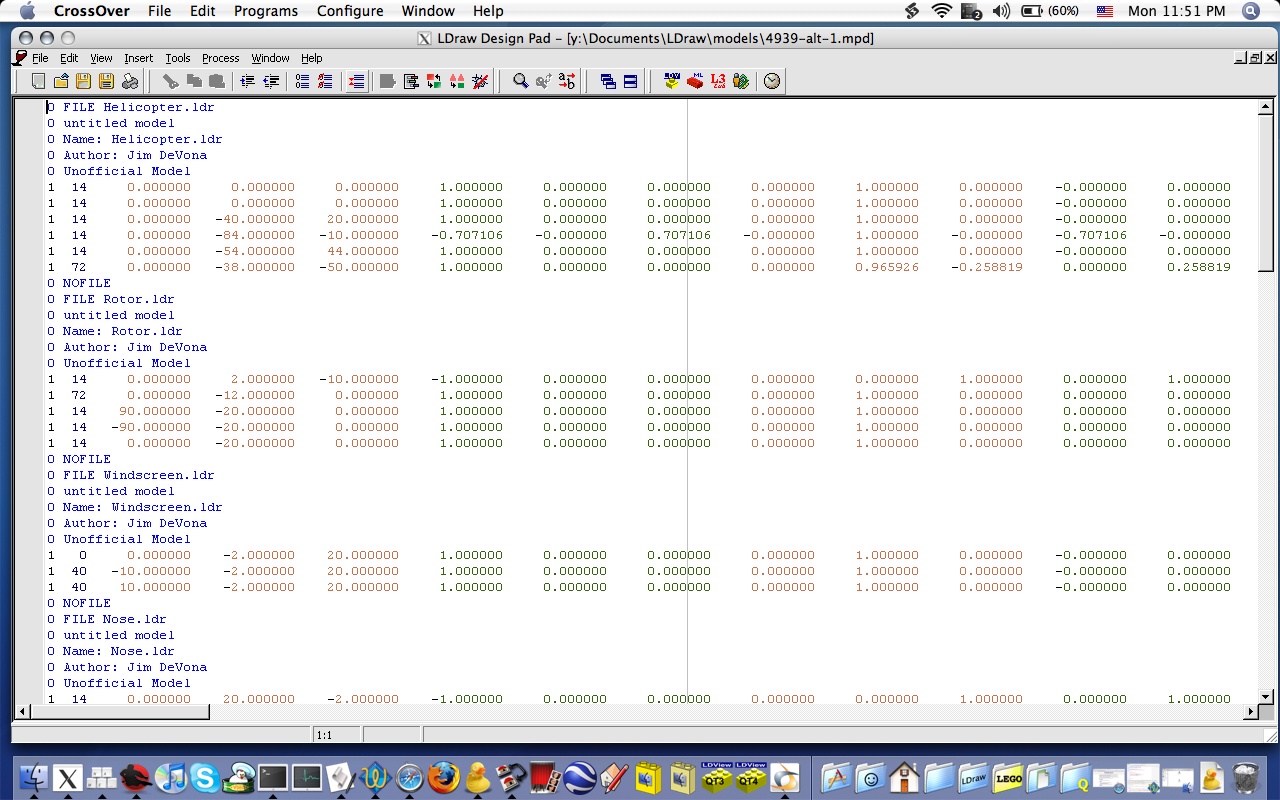The image size is (1280, 800).
Task: Click the Save All double-floppy toolbar icon
Action: [105, 81]
